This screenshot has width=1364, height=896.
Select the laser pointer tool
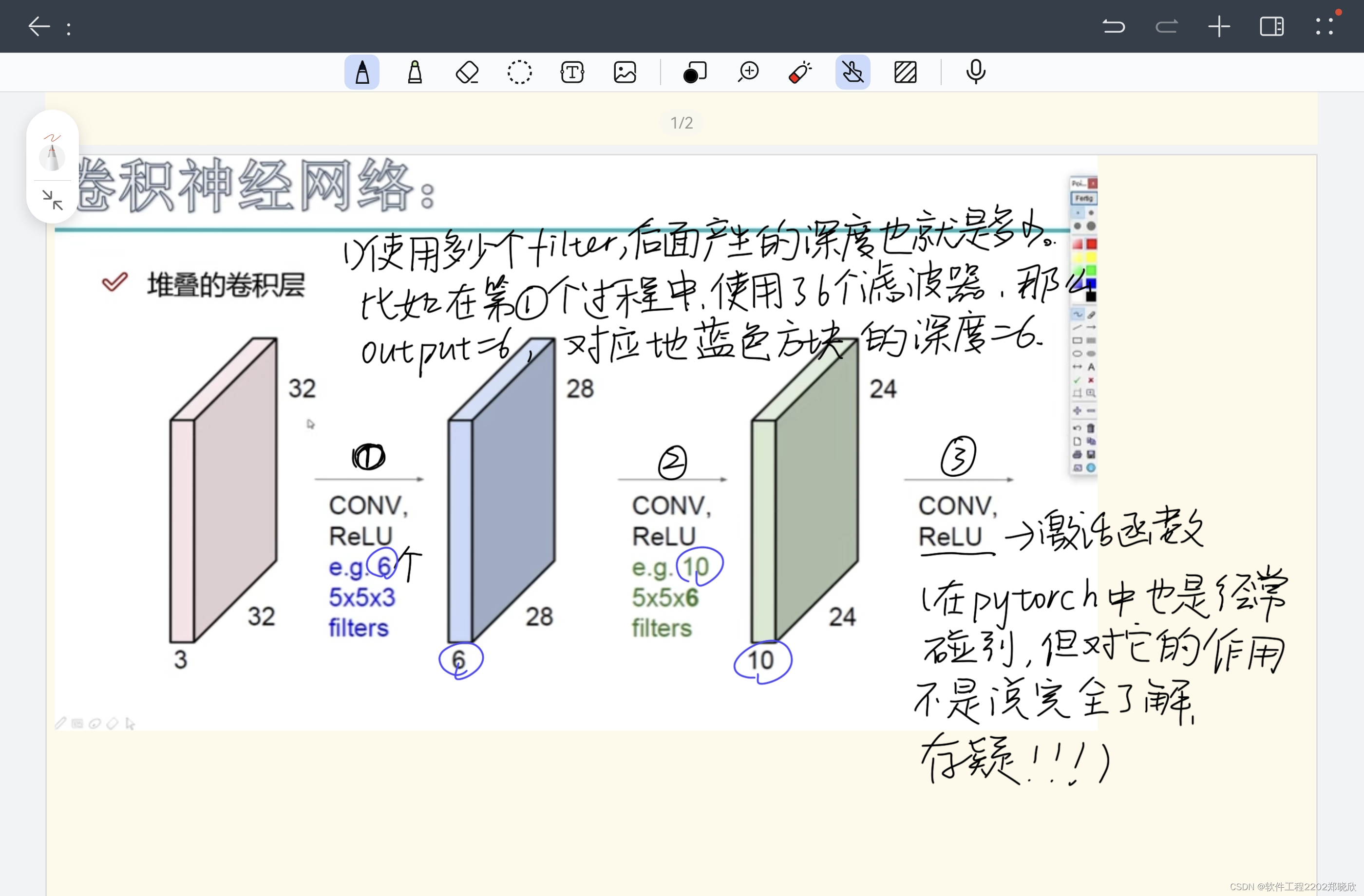coord(800,73)
